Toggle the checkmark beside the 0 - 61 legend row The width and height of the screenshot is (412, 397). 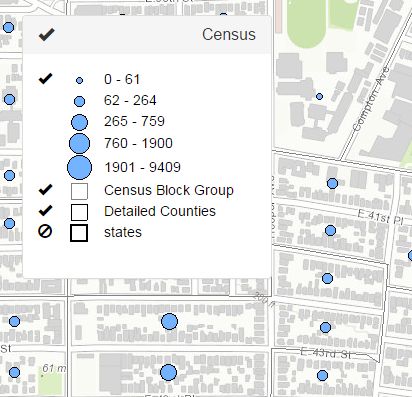[45, 79]
